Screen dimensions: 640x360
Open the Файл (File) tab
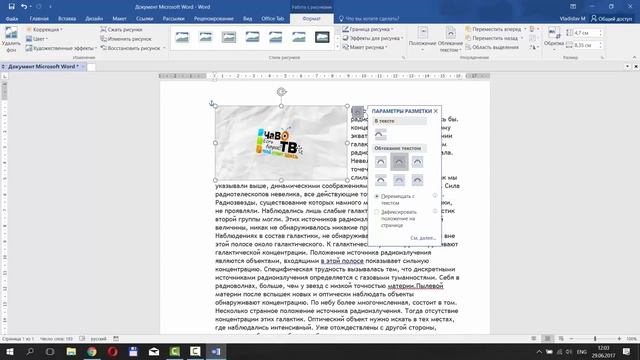(x=11, y=19)
